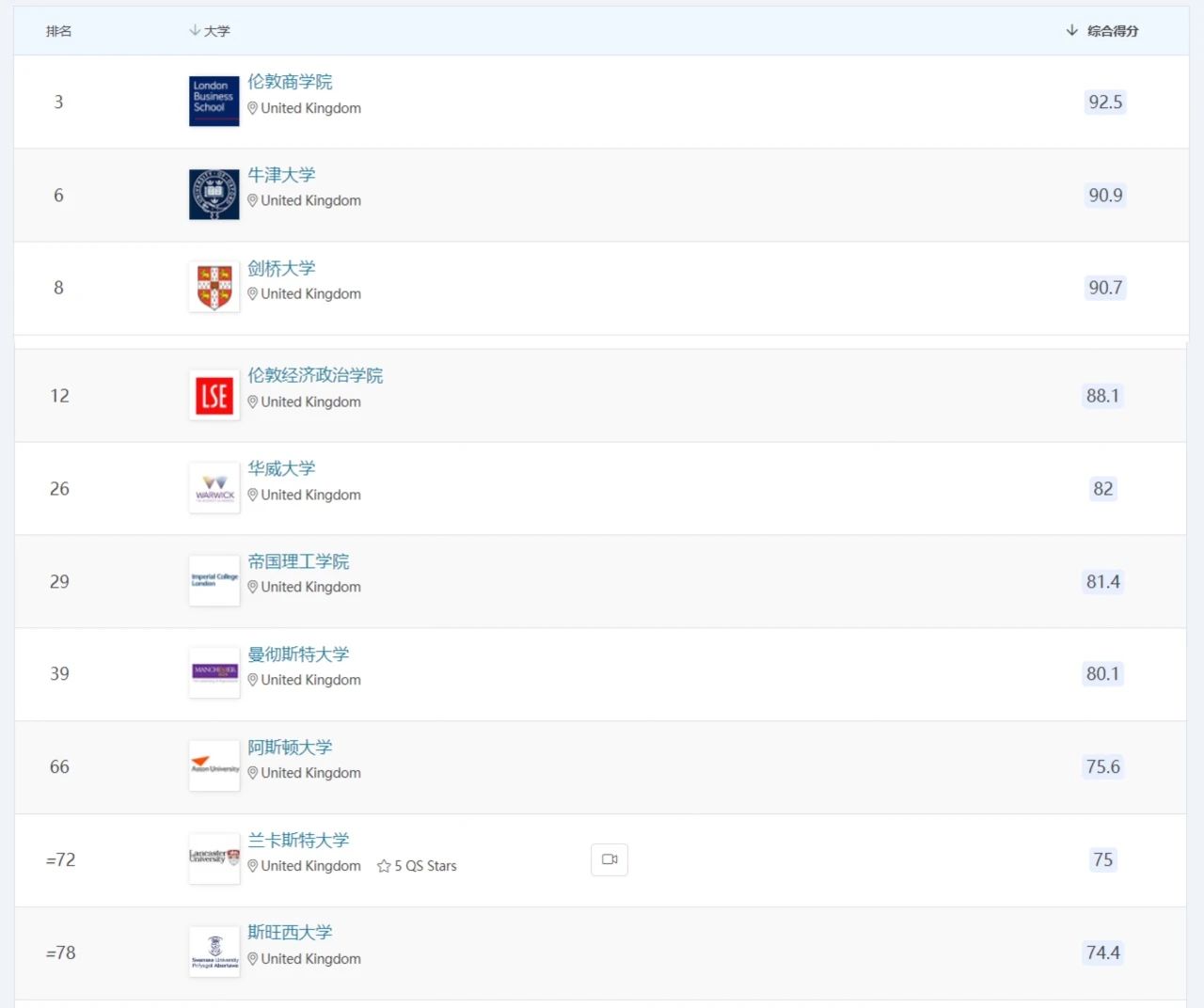This screenshot has height=1008, width=1204.
Task: Select the score value 90.9
Action: click(x=1105, y=195)
